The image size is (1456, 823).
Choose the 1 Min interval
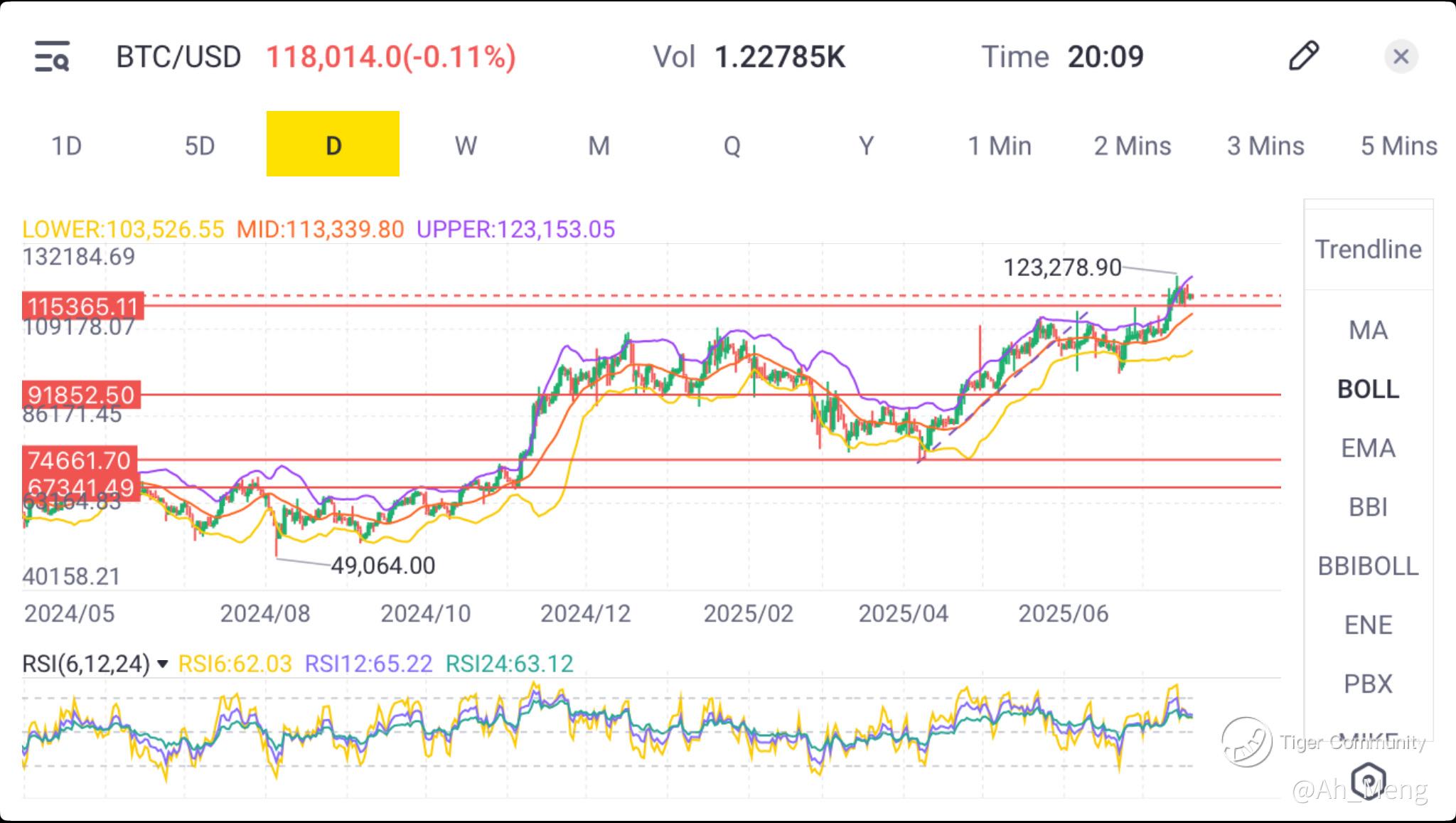[x=999, y=146]
